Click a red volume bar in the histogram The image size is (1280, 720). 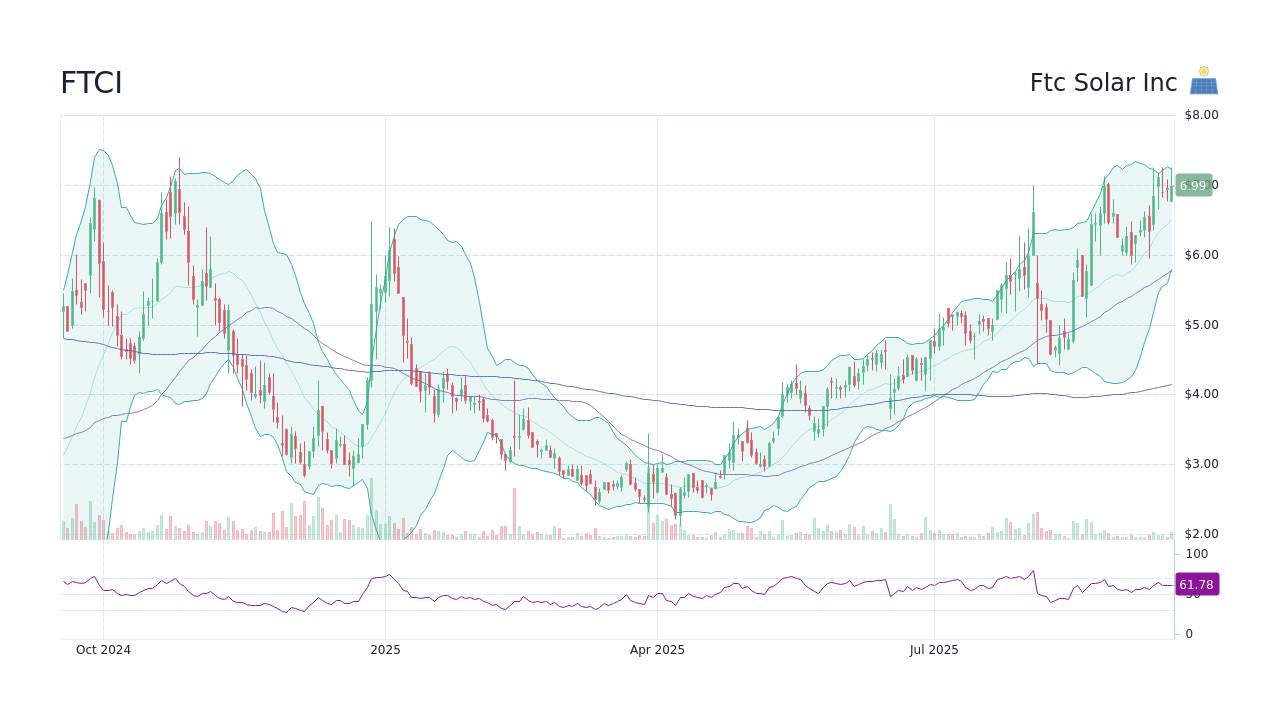coord(512,510)
